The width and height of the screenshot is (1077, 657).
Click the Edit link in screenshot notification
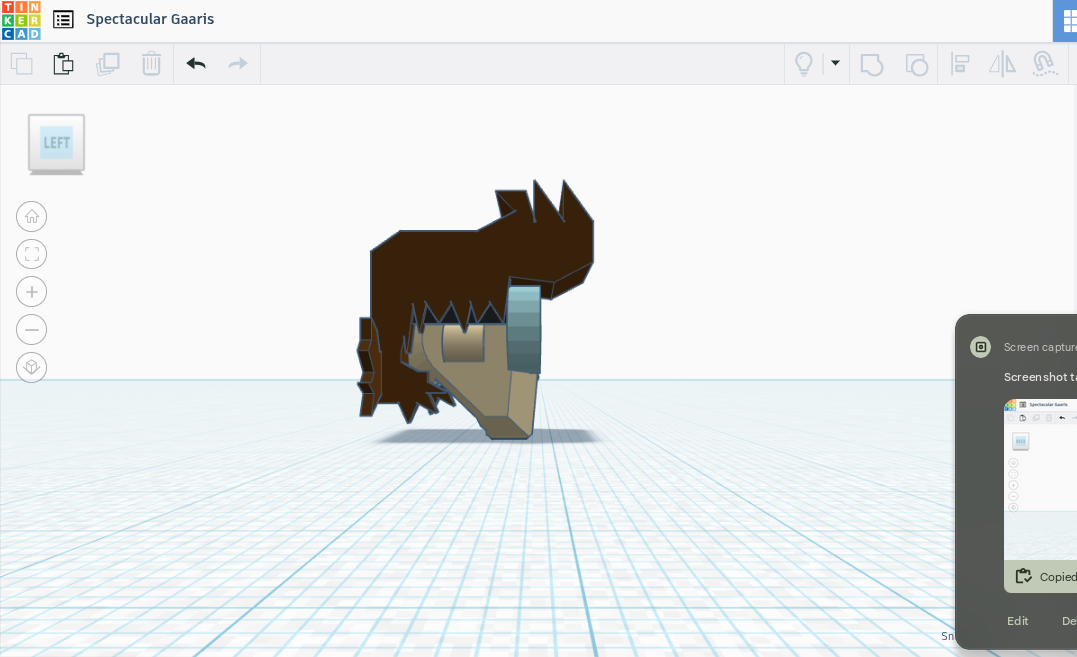pos(1017,621)
